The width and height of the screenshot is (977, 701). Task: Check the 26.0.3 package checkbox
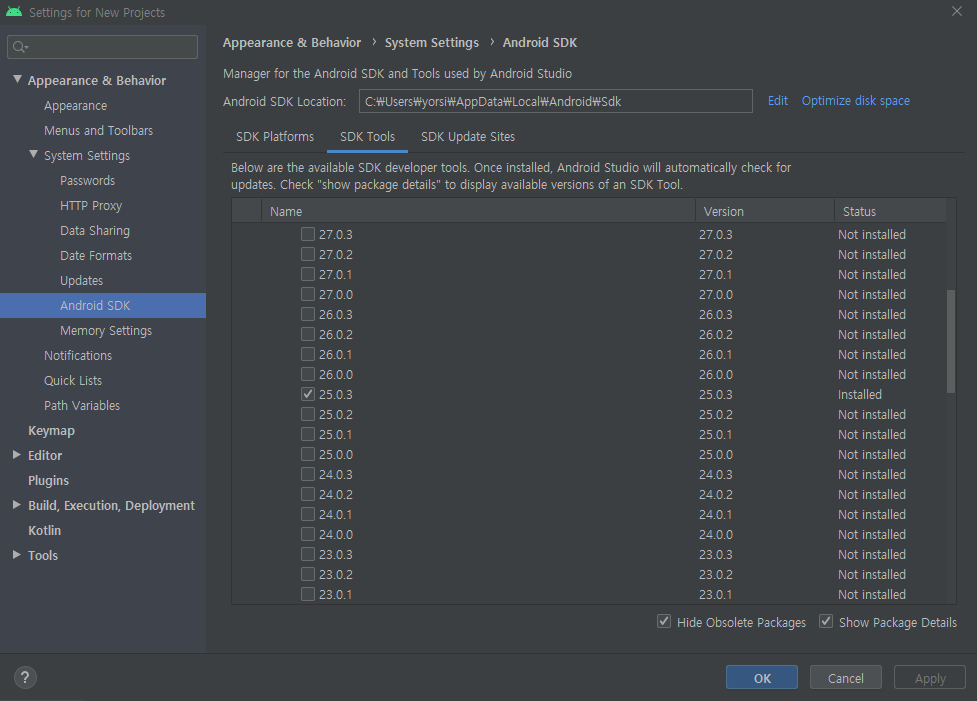click(308, 314)
